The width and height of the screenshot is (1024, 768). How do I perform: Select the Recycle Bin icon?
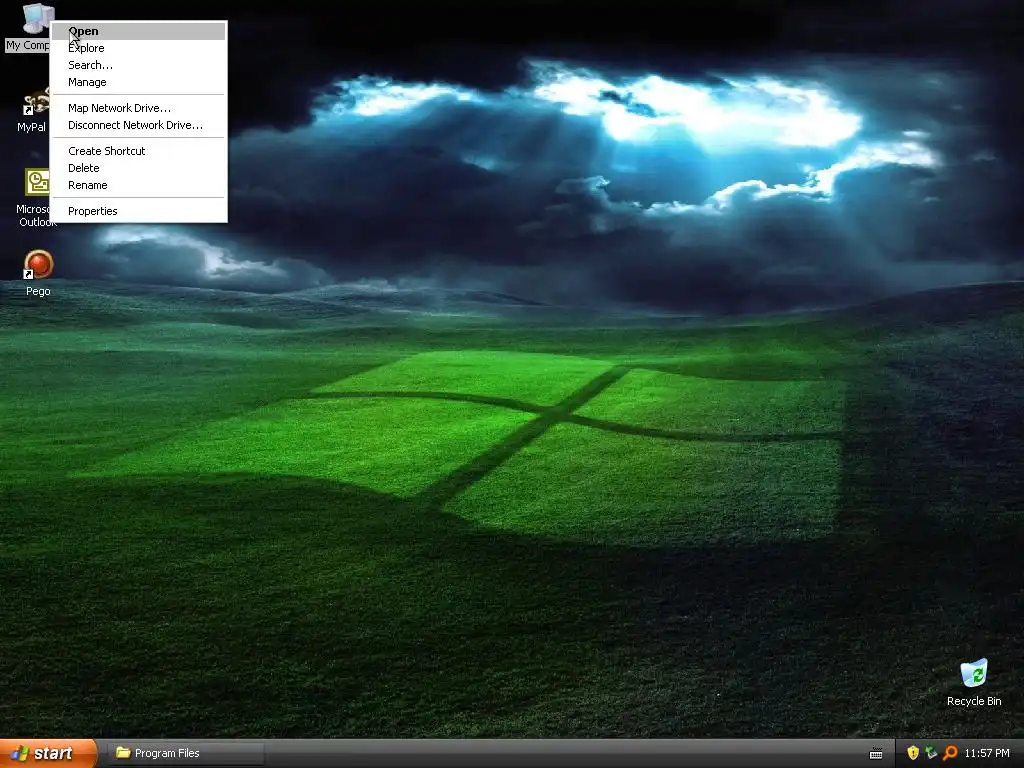tap(974, 682)
